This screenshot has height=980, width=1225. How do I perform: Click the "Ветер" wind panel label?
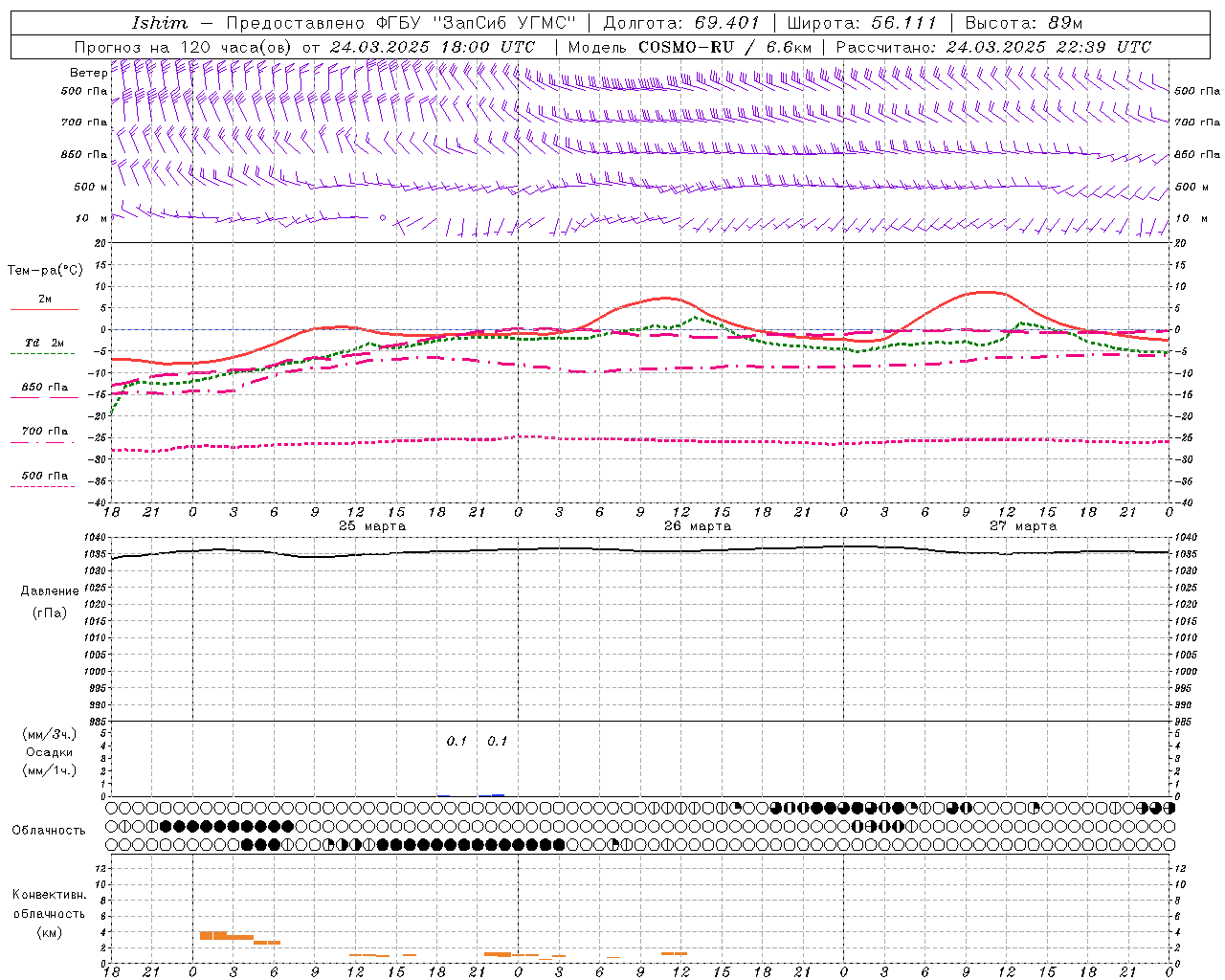(88, 73)
